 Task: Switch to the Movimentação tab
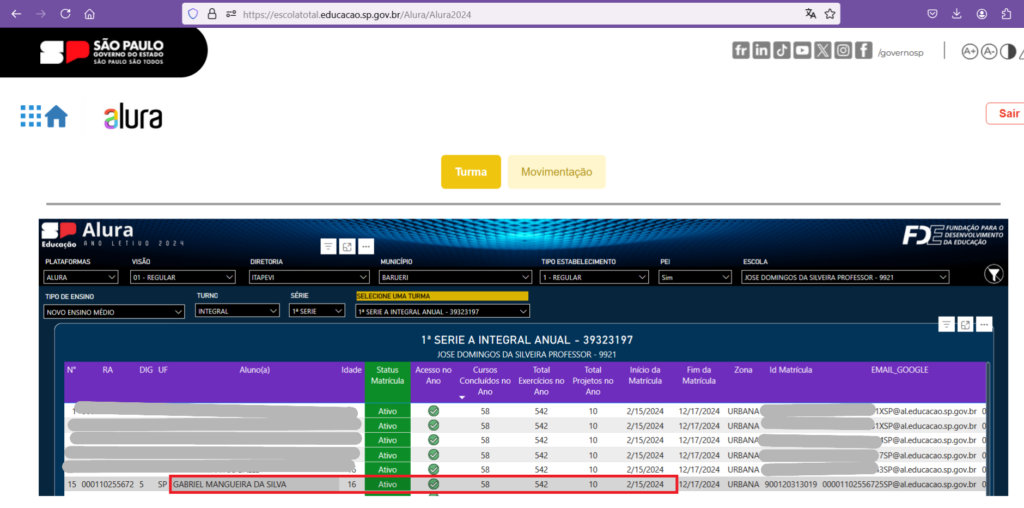point(556,172)
